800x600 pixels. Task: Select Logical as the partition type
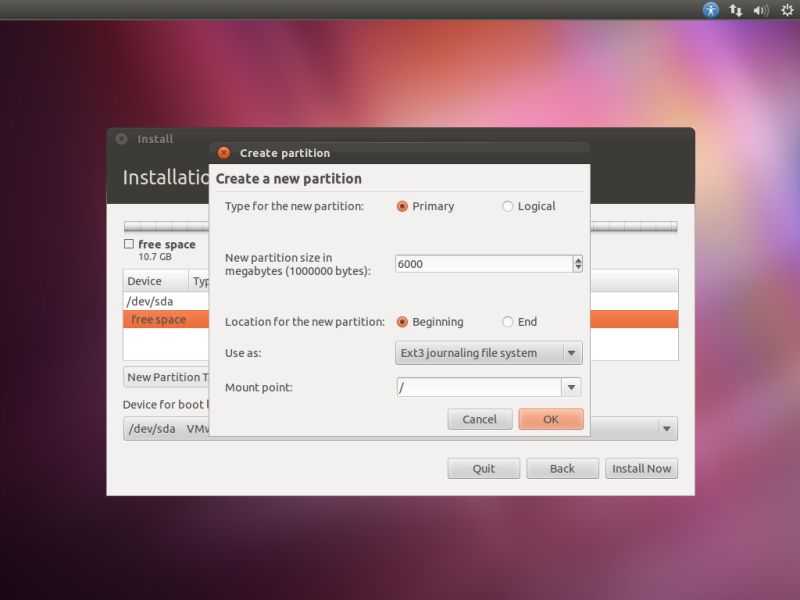click(x=508, y=206)
